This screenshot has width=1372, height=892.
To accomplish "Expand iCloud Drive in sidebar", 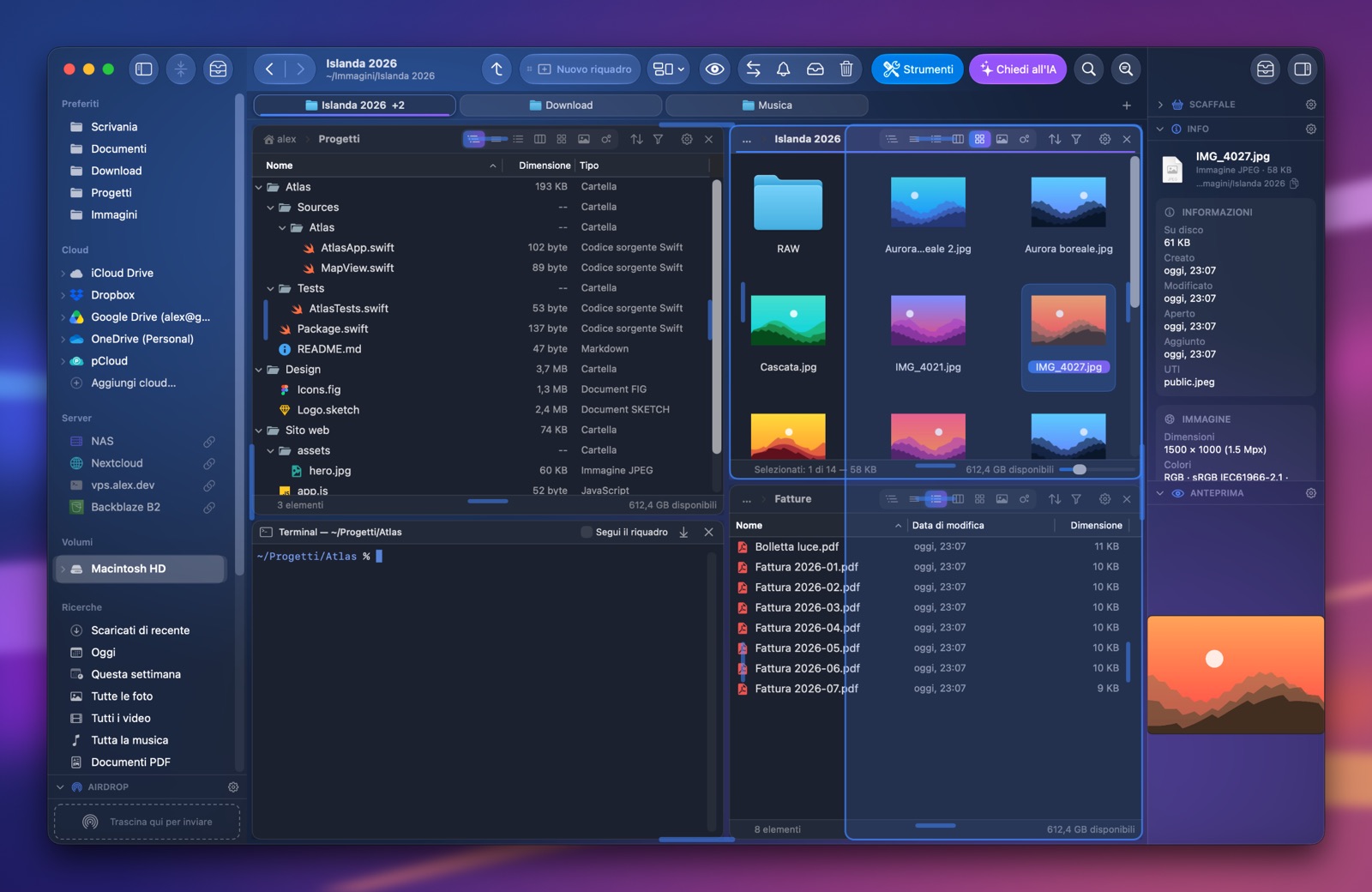I will click(63, 274).
